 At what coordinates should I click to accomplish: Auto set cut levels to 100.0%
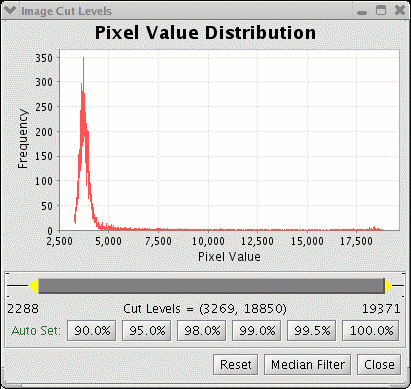tap(371, 331)
